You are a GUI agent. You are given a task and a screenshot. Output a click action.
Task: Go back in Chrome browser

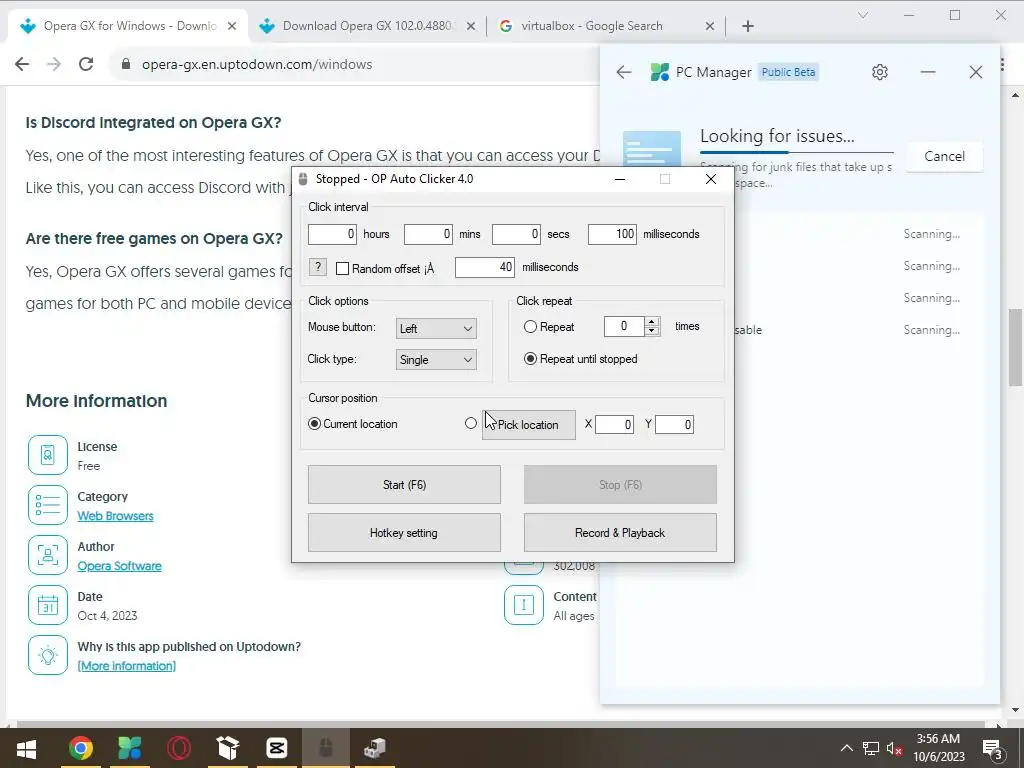(x=22, y=64)
